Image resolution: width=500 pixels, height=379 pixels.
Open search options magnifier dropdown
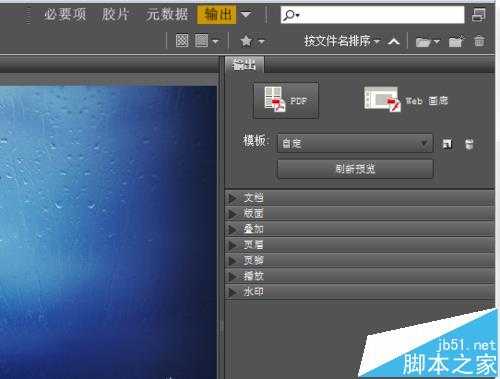tap(291, 15)
